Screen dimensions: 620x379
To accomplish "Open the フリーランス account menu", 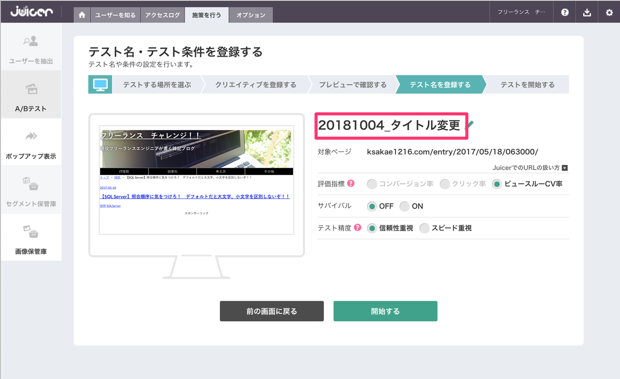I will [x=521, y=12].
